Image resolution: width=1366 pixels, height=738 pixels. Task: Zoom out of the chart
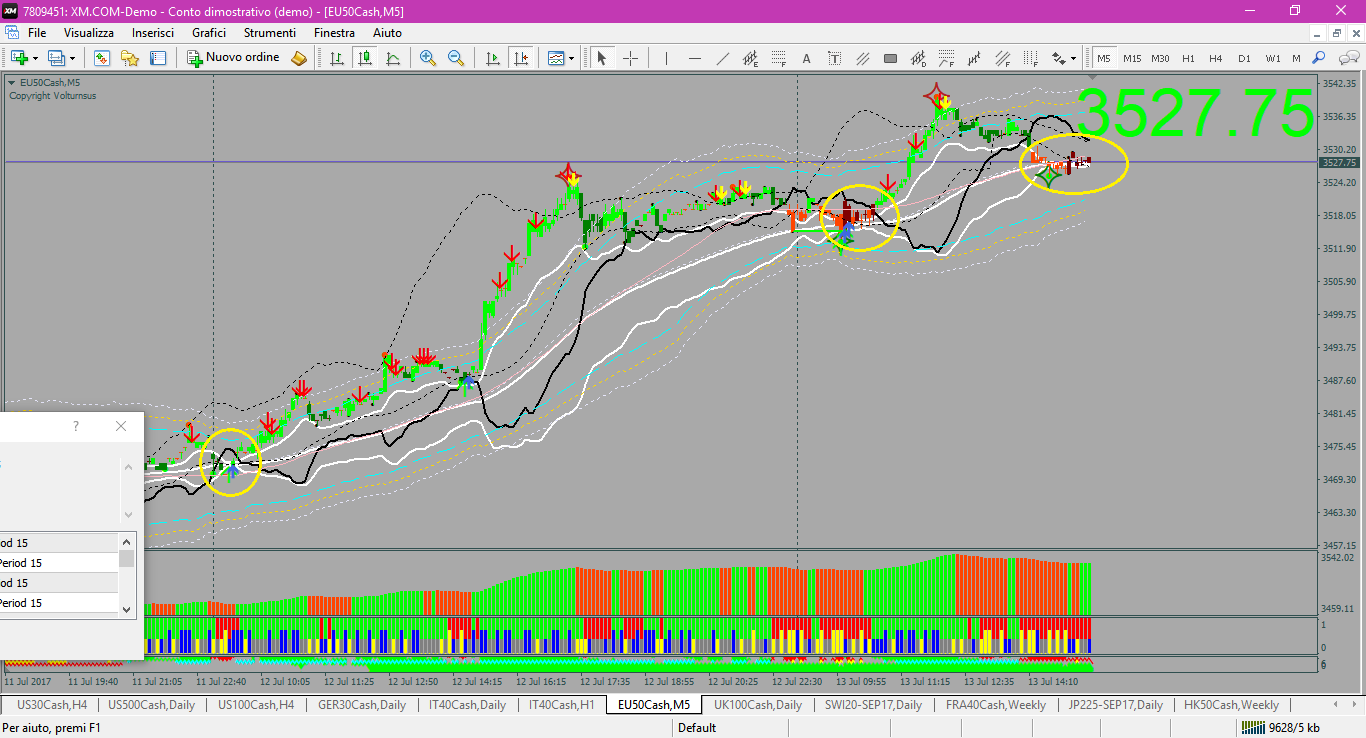(x=456, y=58)
